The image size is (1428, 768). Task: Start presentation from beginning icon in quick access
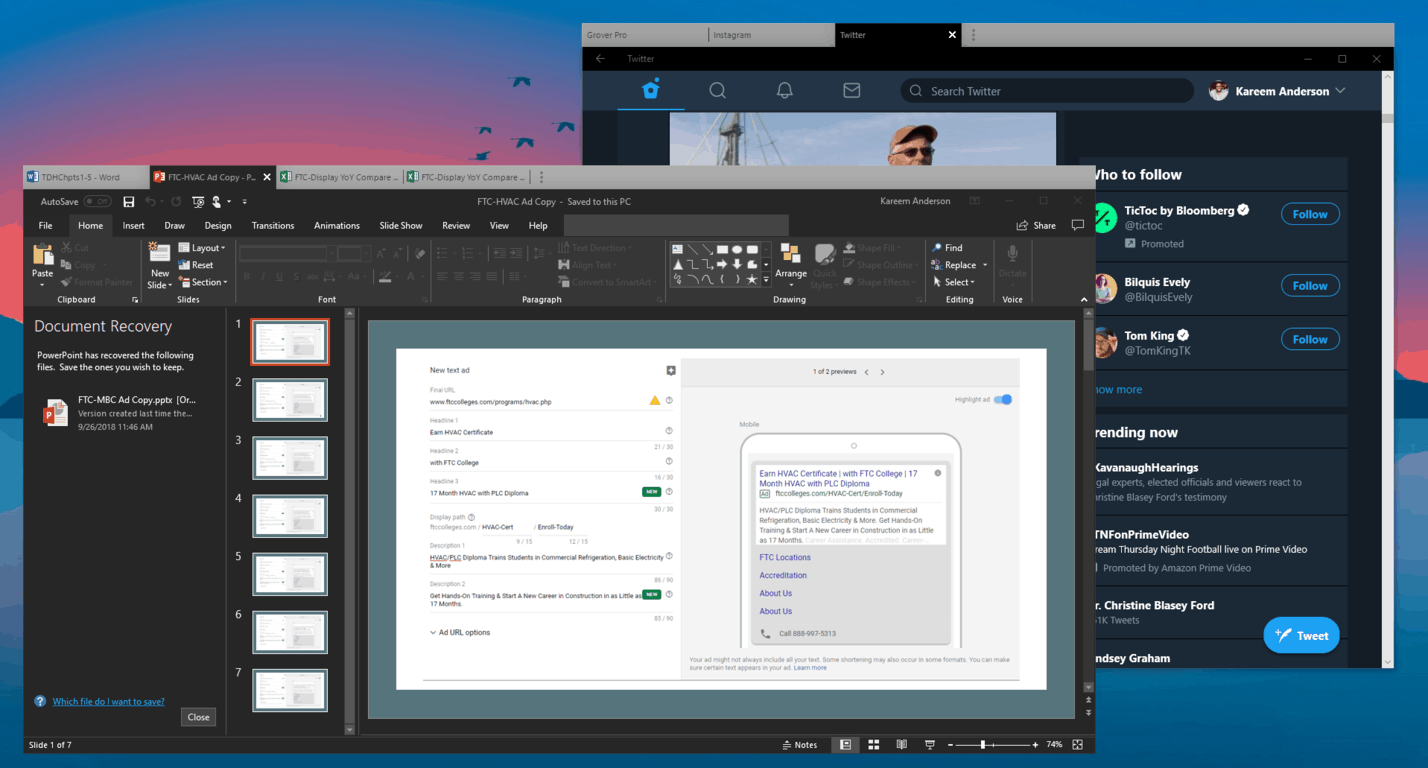click(198, 202)
